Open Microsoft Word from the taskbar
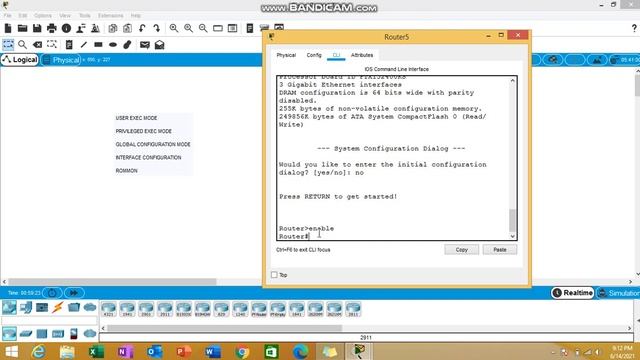Screen dimensions: 640x360 [x=213, y=351]
